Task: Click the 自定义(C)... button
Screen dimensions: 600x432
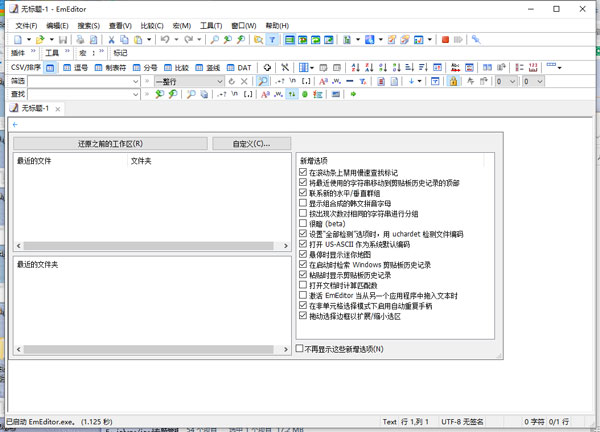Action: pos(251,143)
